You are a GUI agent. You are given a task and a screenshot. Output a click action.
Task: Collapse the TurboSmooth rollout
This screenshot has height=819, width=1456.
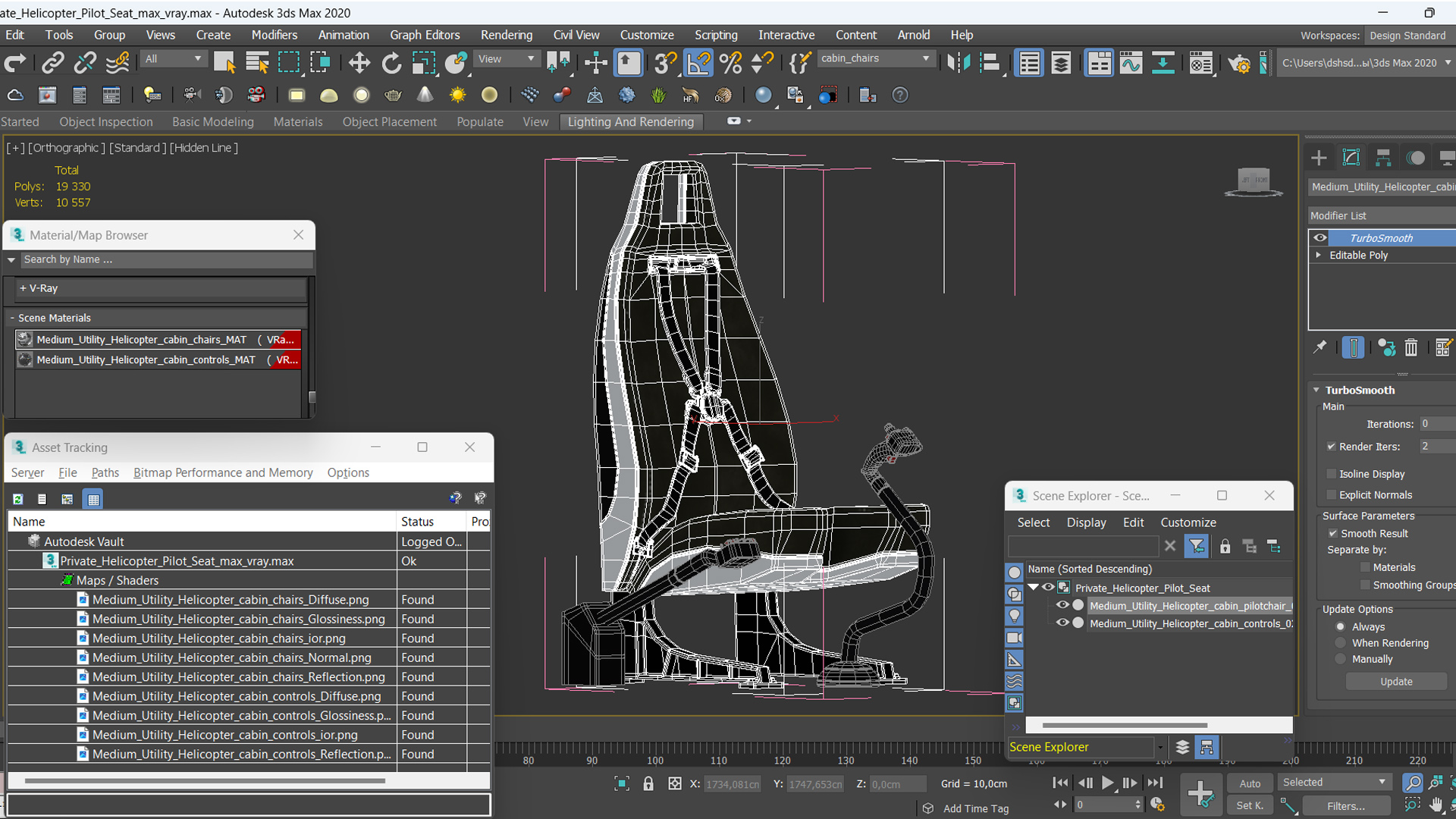1316,390
